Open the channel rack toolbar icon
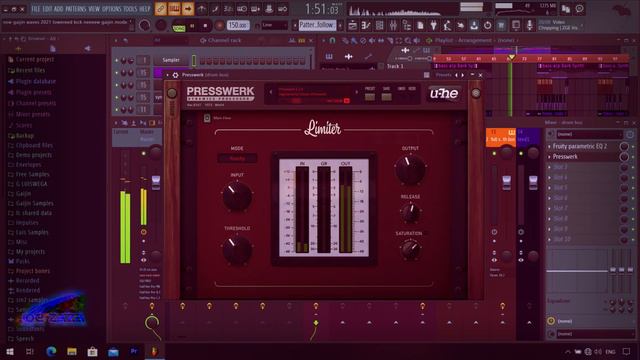The width and height of the screenshot is (640, 360). 380,26
